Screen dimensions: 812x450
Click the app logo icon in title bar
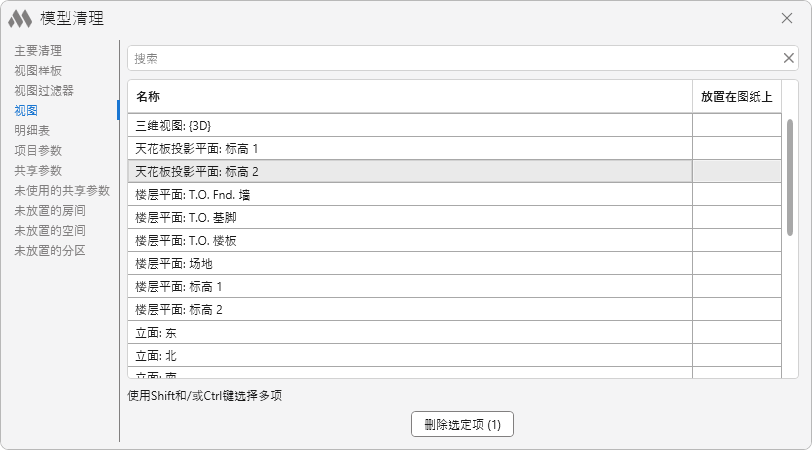click(x=20, y=18)
